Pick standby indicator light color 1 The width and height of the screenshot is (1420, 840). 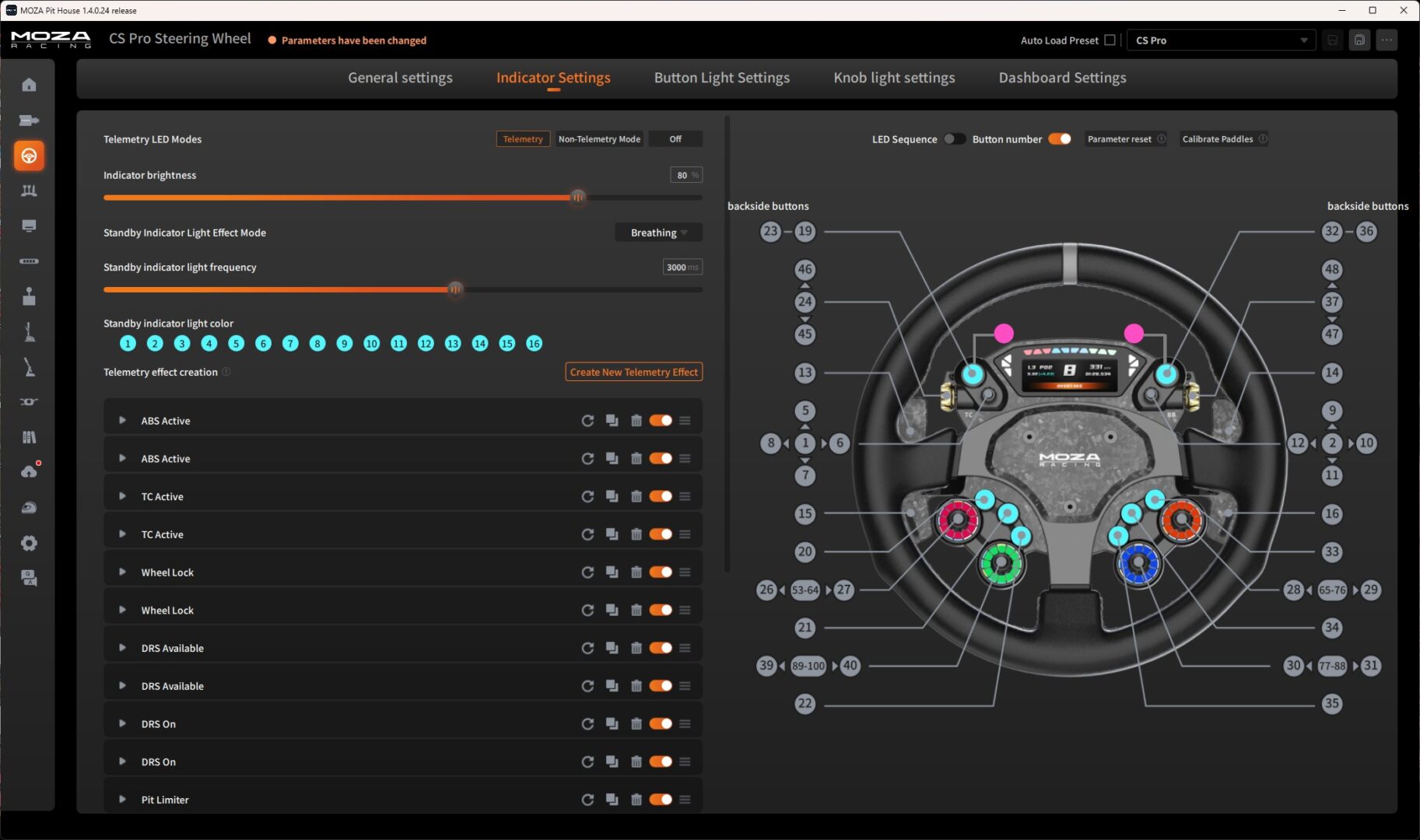[x=128, y=344]
